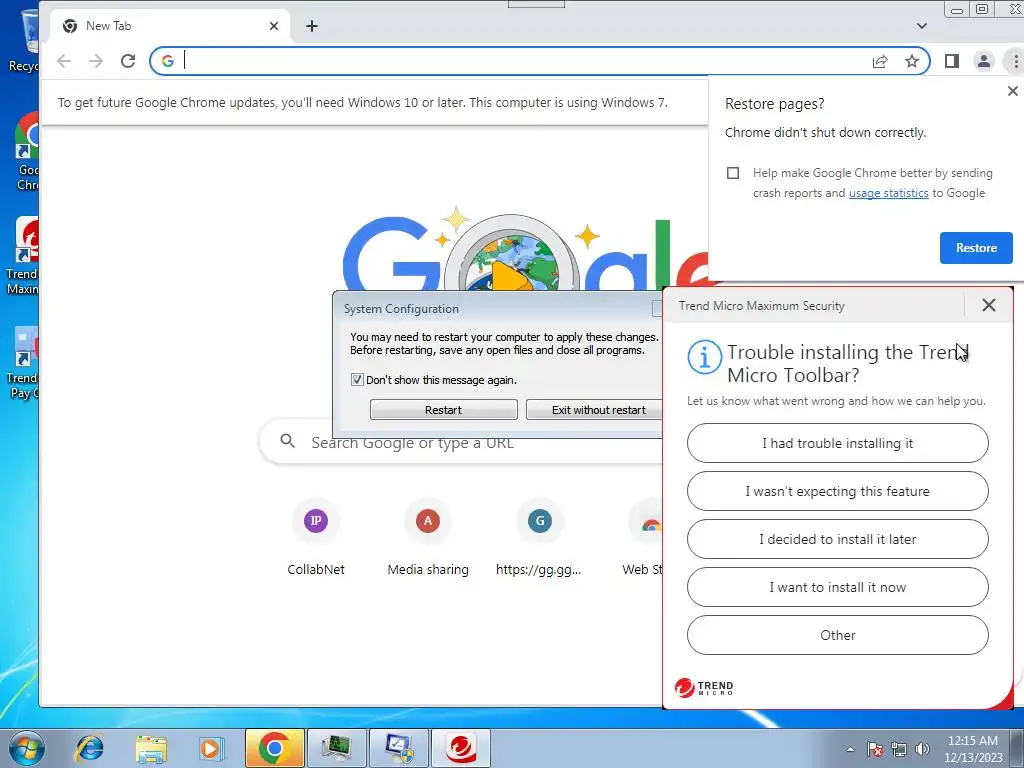Bookmark this tab with the star icon

[x=912, y=61]
